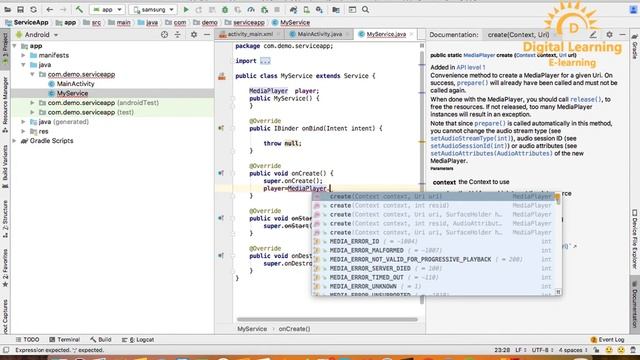Click scroll-from-source target icon in Project panel

click(x=164, y=35)
